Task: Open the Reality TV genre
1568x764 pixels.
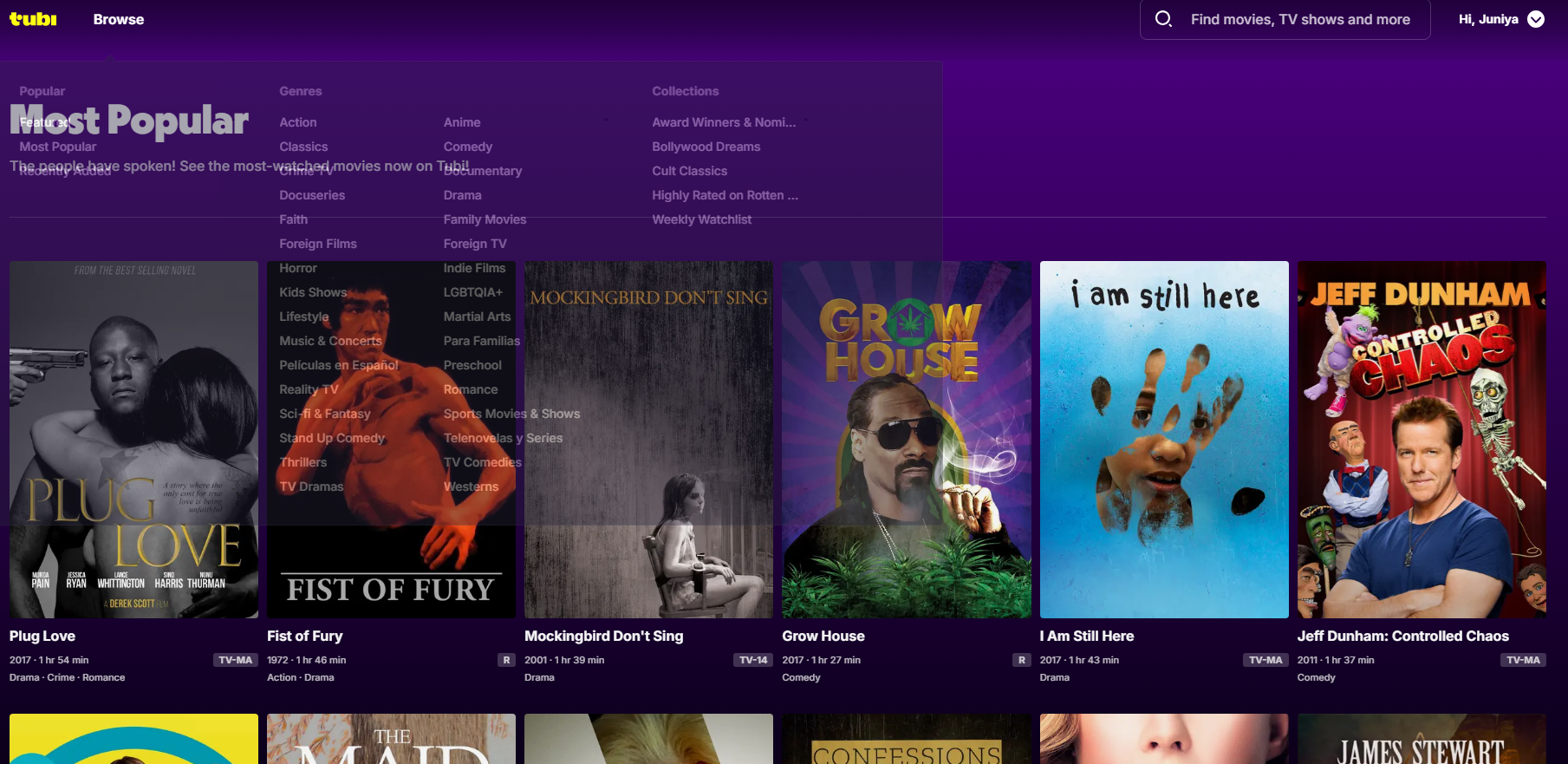Action: [x=309, y=389]
